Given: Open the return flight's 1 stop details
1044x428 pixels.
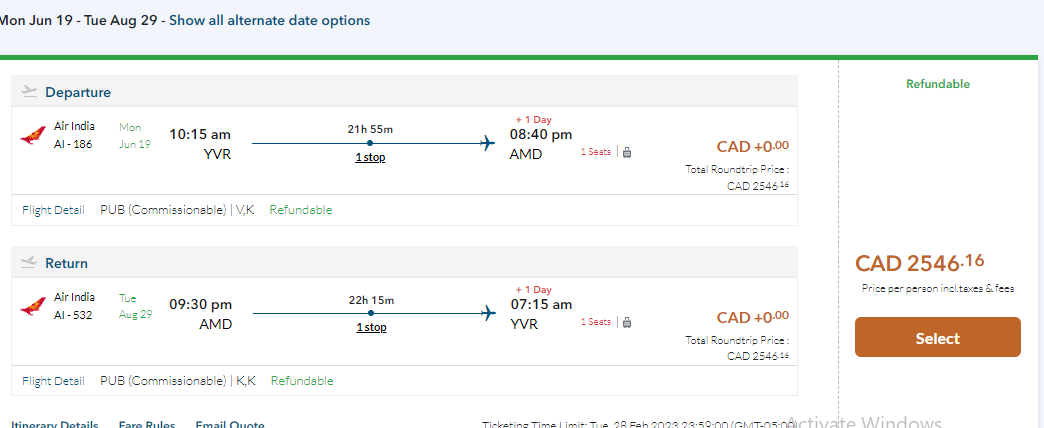Looking at the screenshot, I should point(370,327).
